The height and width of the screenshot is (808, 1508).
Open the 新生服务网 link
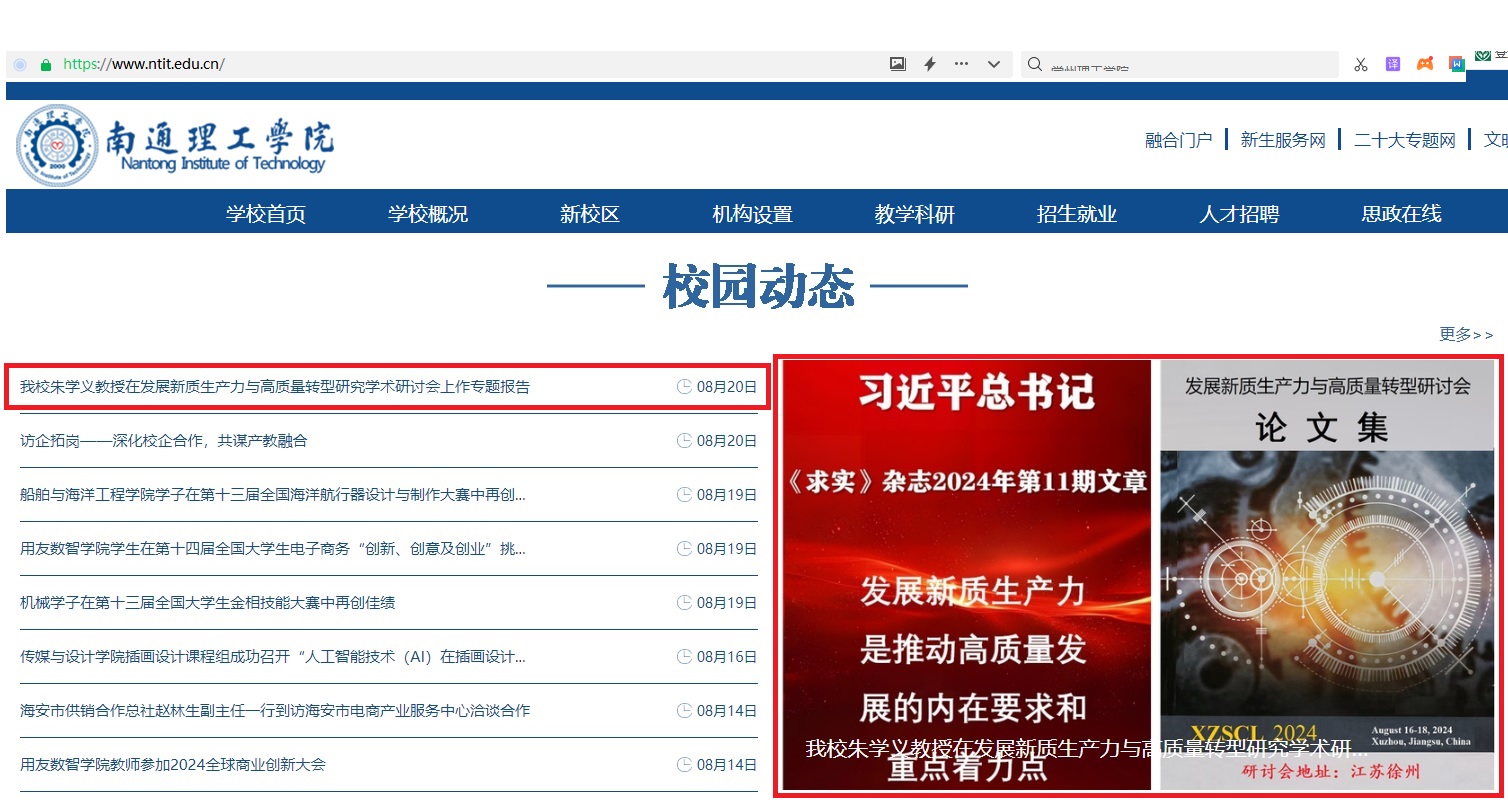pos(1283,140)
